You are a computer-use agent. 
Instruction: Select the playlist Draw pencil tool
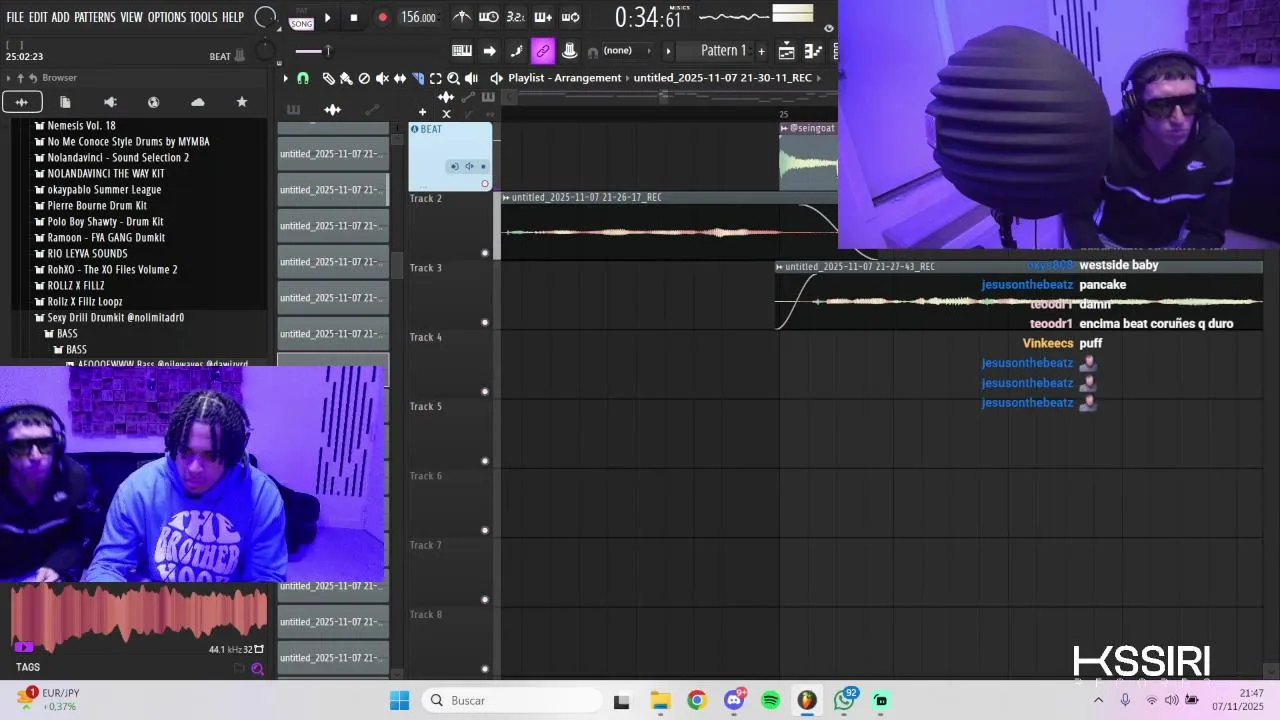(x=328, y=78)
